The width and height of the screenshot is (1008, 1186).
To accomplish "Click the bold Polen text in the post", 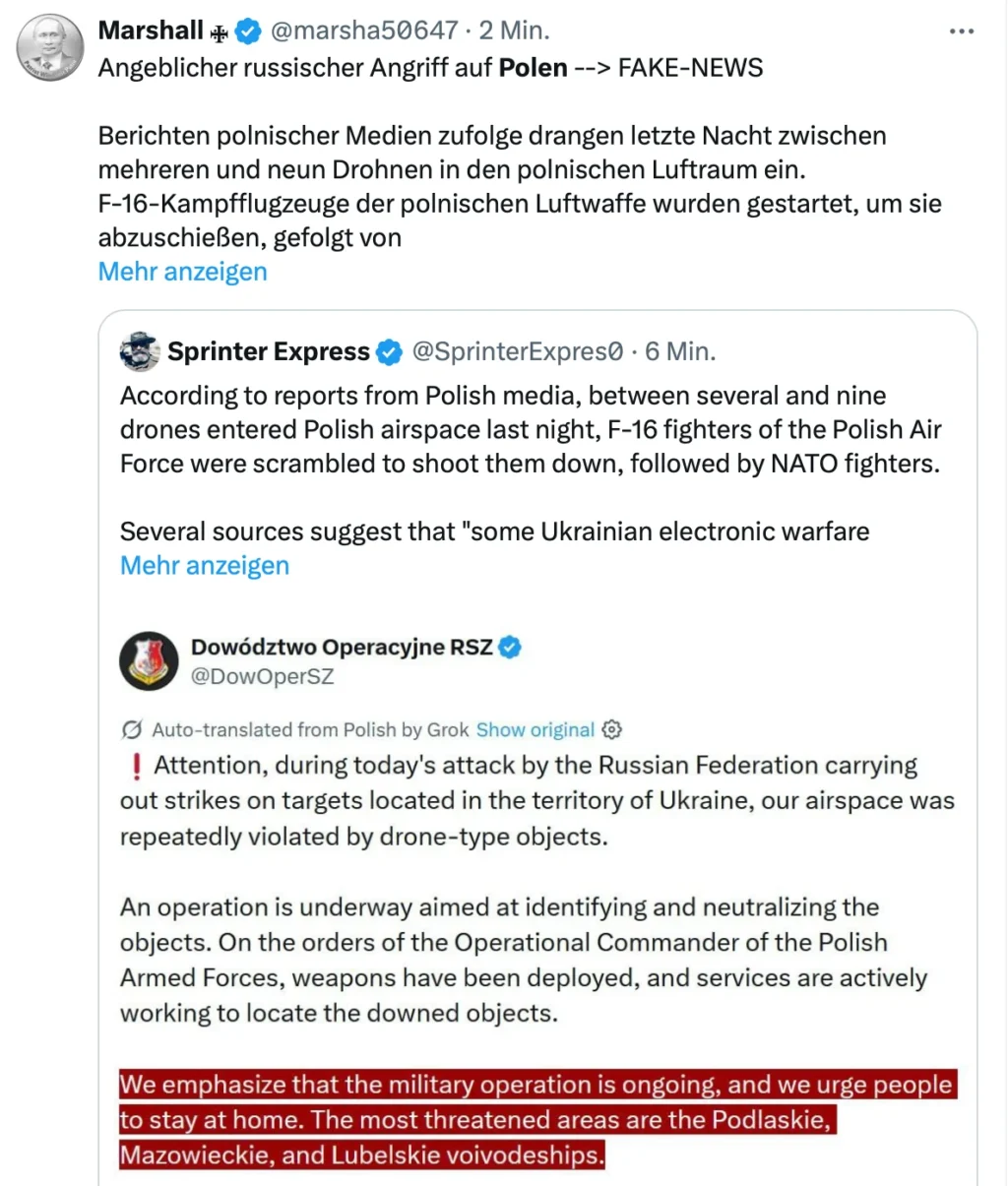I will click(533, 68).
